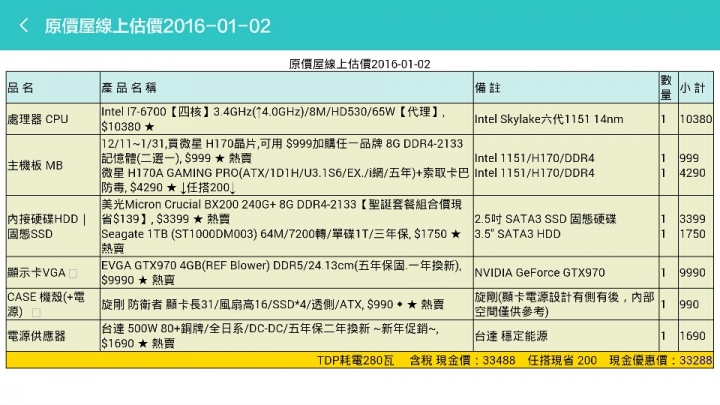Toggle the small box beside CASE 機殼
Screen dimensions: 720x405
tap(36, 313)
